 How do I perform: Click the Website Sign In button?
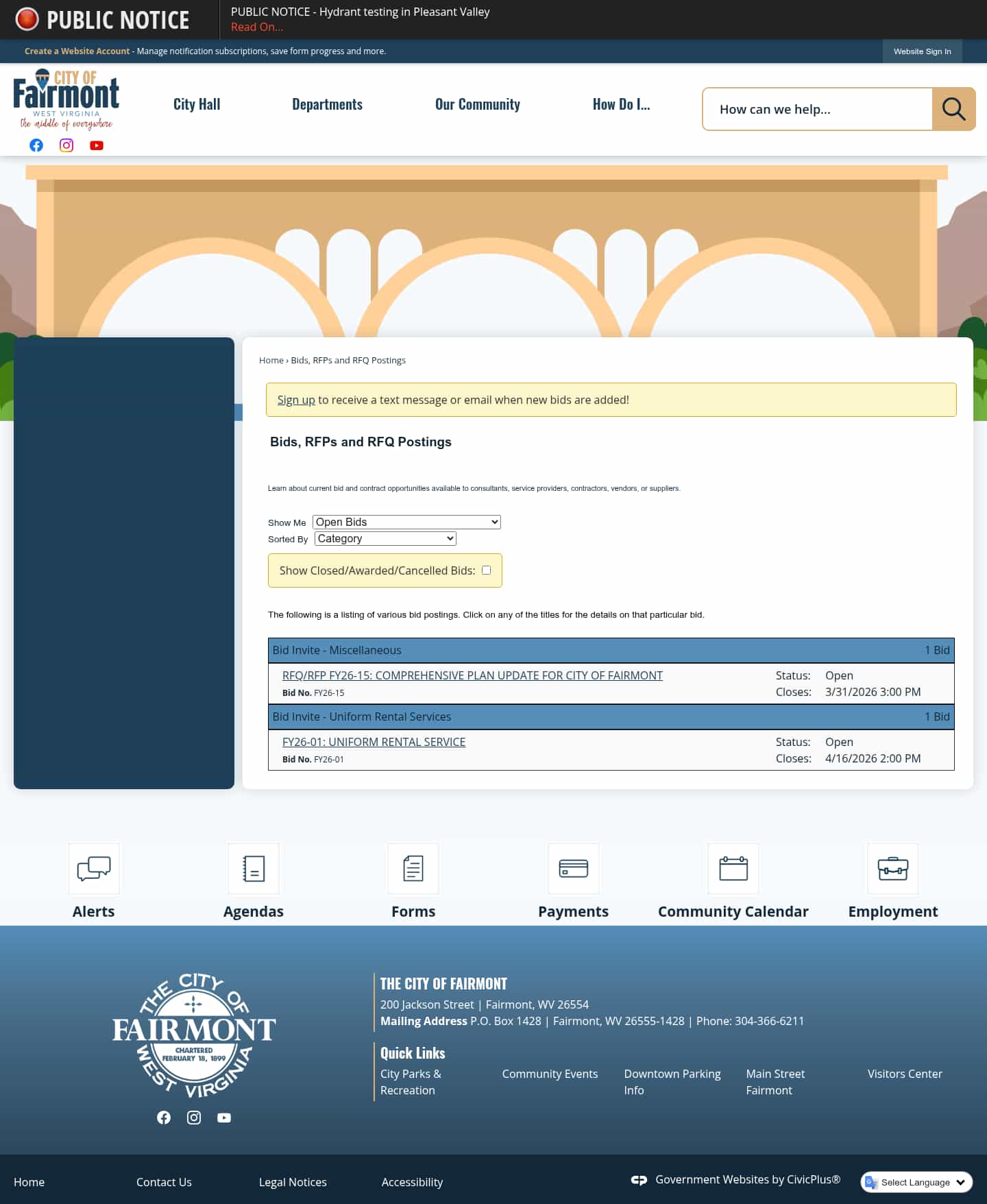pyautogui.click(x=922, y=51)
